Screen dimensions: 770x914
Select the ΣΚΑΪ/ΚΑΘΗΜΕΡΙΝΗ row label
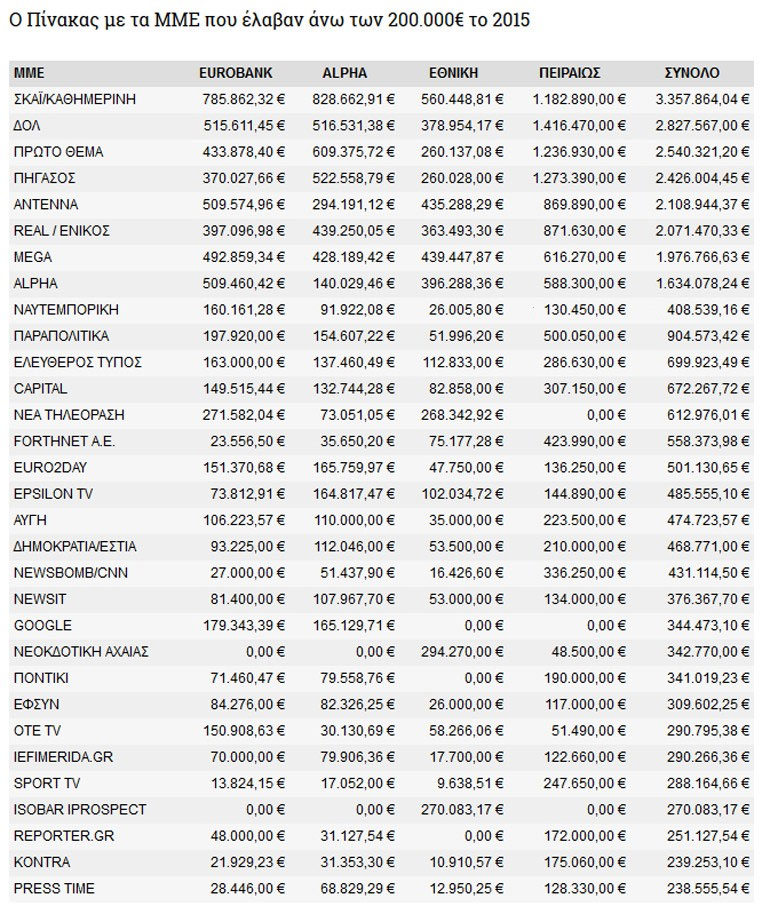pyautogui.click(x=75, y=100)
